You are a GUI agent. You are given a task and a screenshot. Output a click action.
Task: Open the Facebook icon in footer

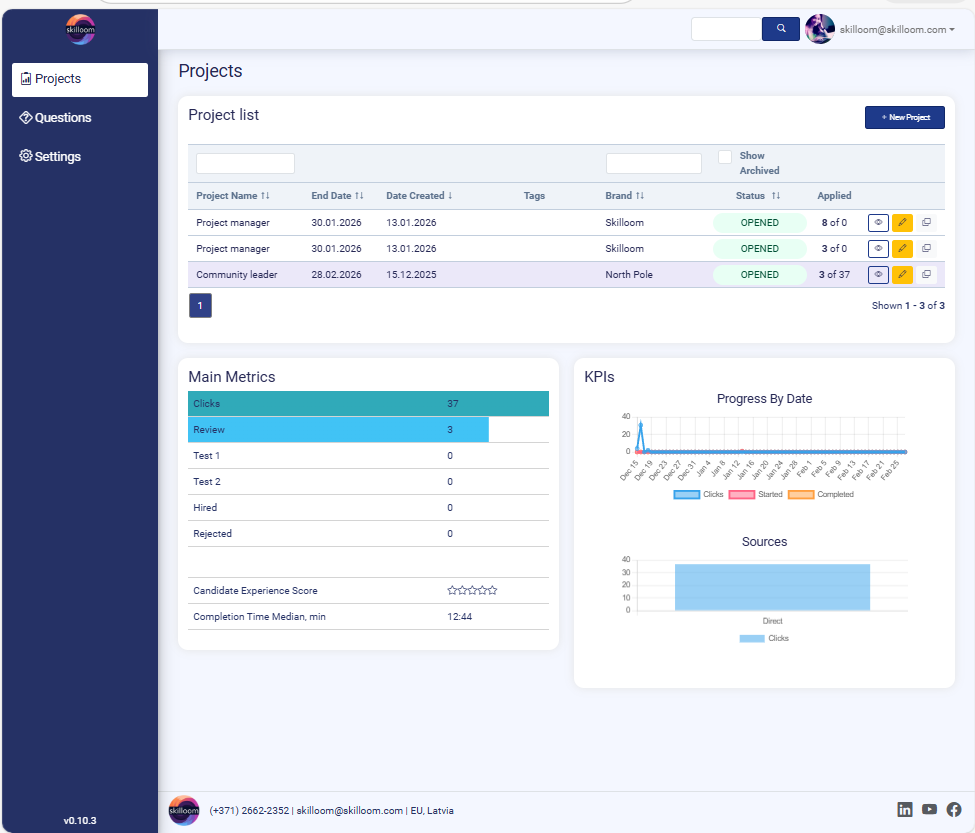coord(954,810)
